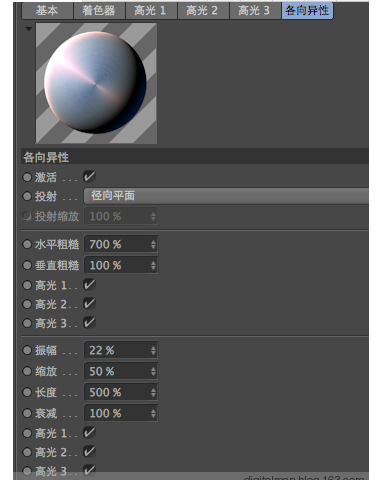This screenshot has width=384, height=480.
Task: Select the 高光 3 tab
Action: 255,10
